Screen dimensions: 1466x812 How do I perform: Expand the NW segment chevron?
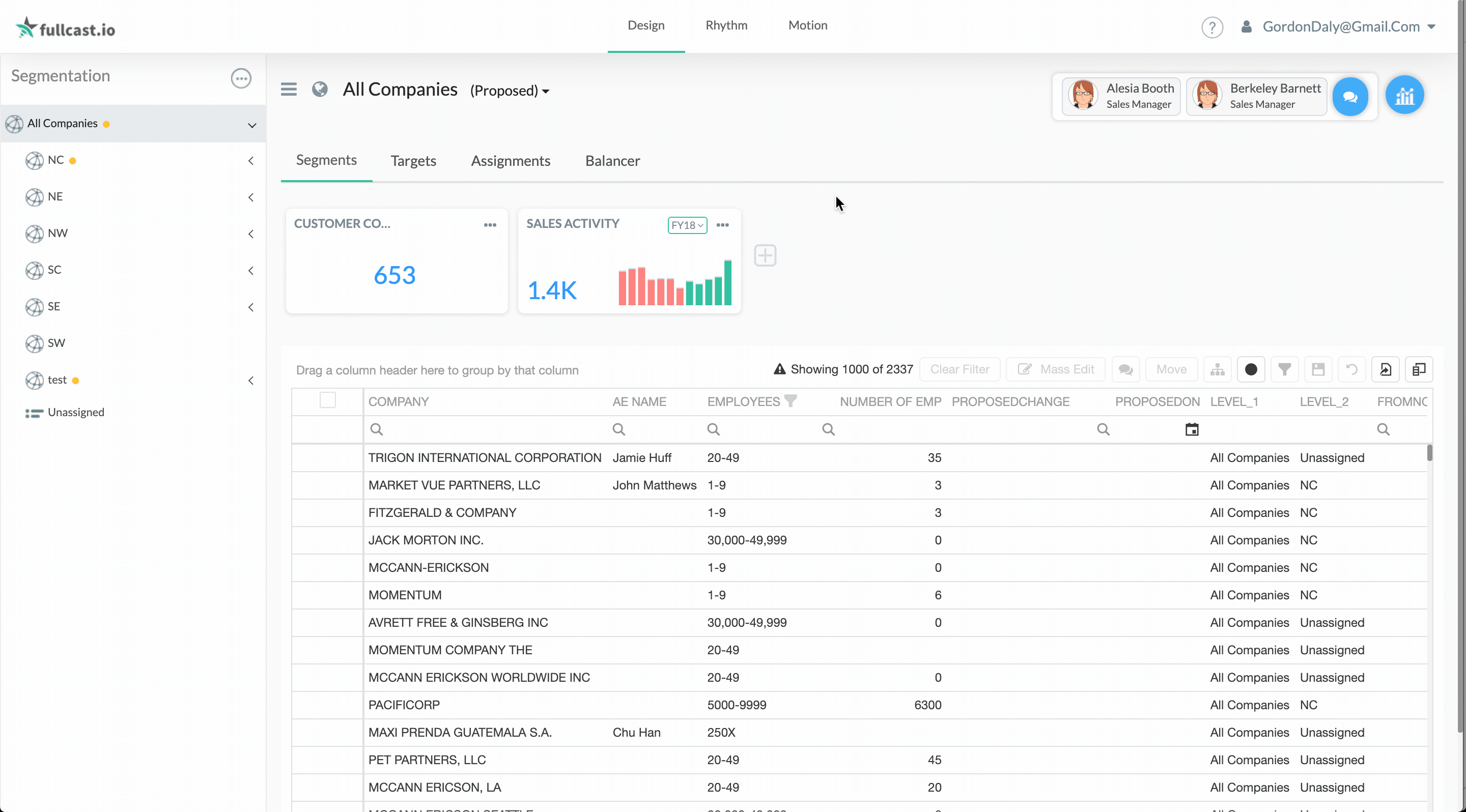[x=251, y=234]
